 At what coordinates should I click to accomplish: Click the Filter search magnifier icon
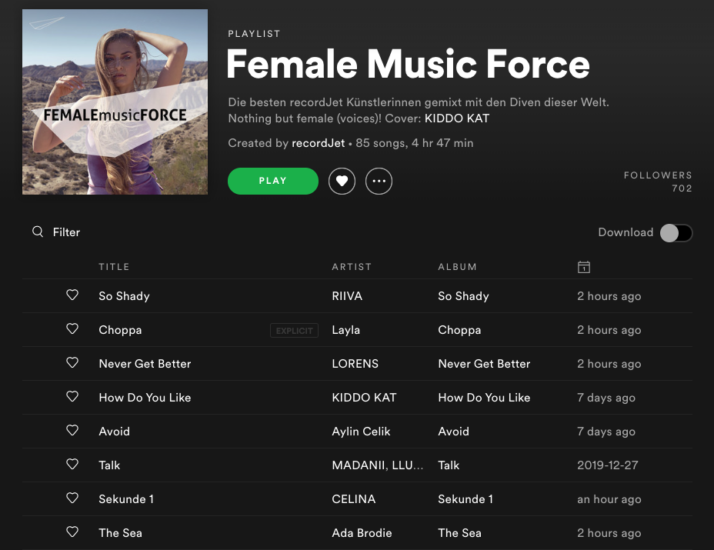(38, 232)
